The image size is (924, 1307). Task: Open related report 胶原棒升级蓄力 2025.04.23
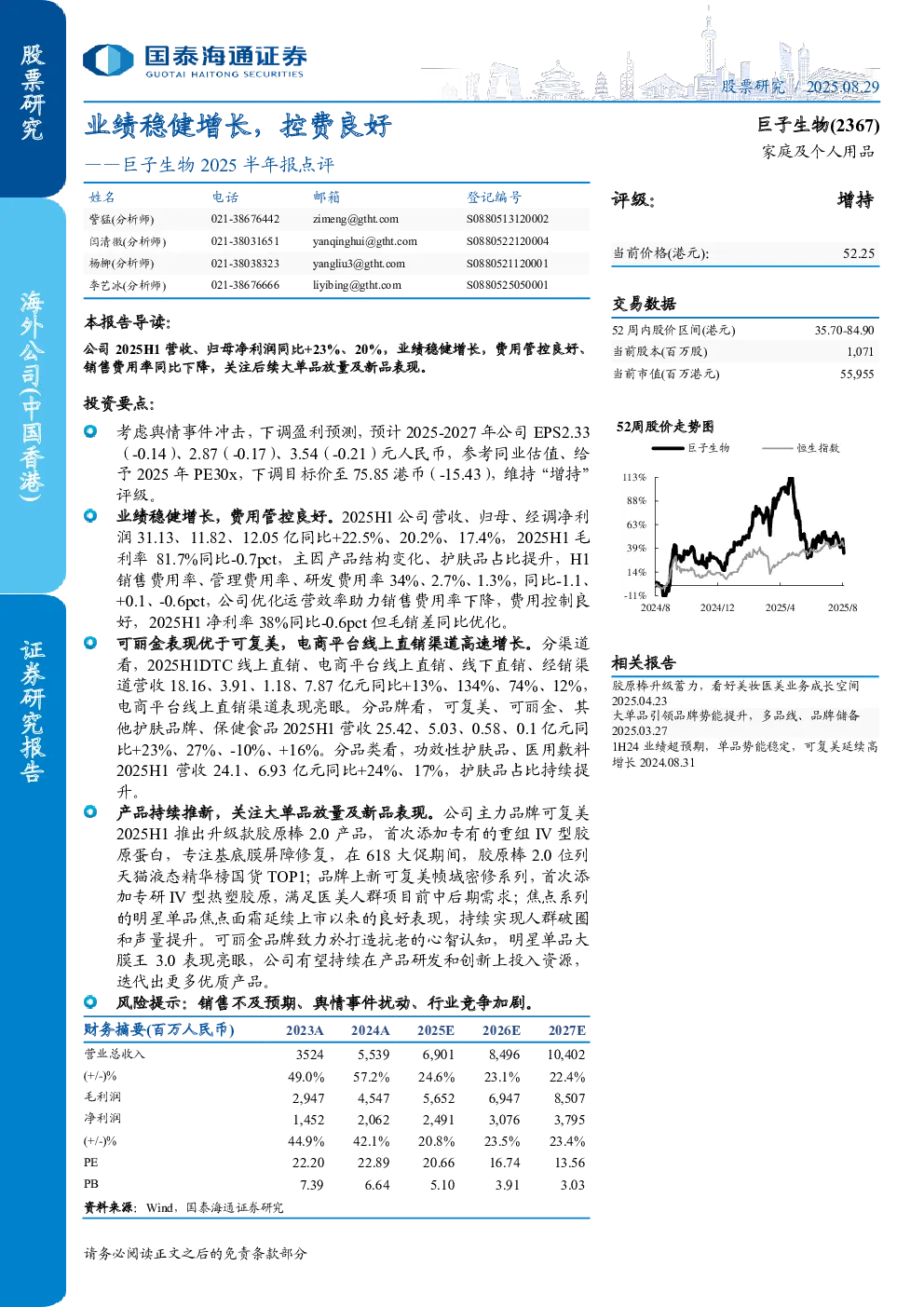(x=736, y=693)
